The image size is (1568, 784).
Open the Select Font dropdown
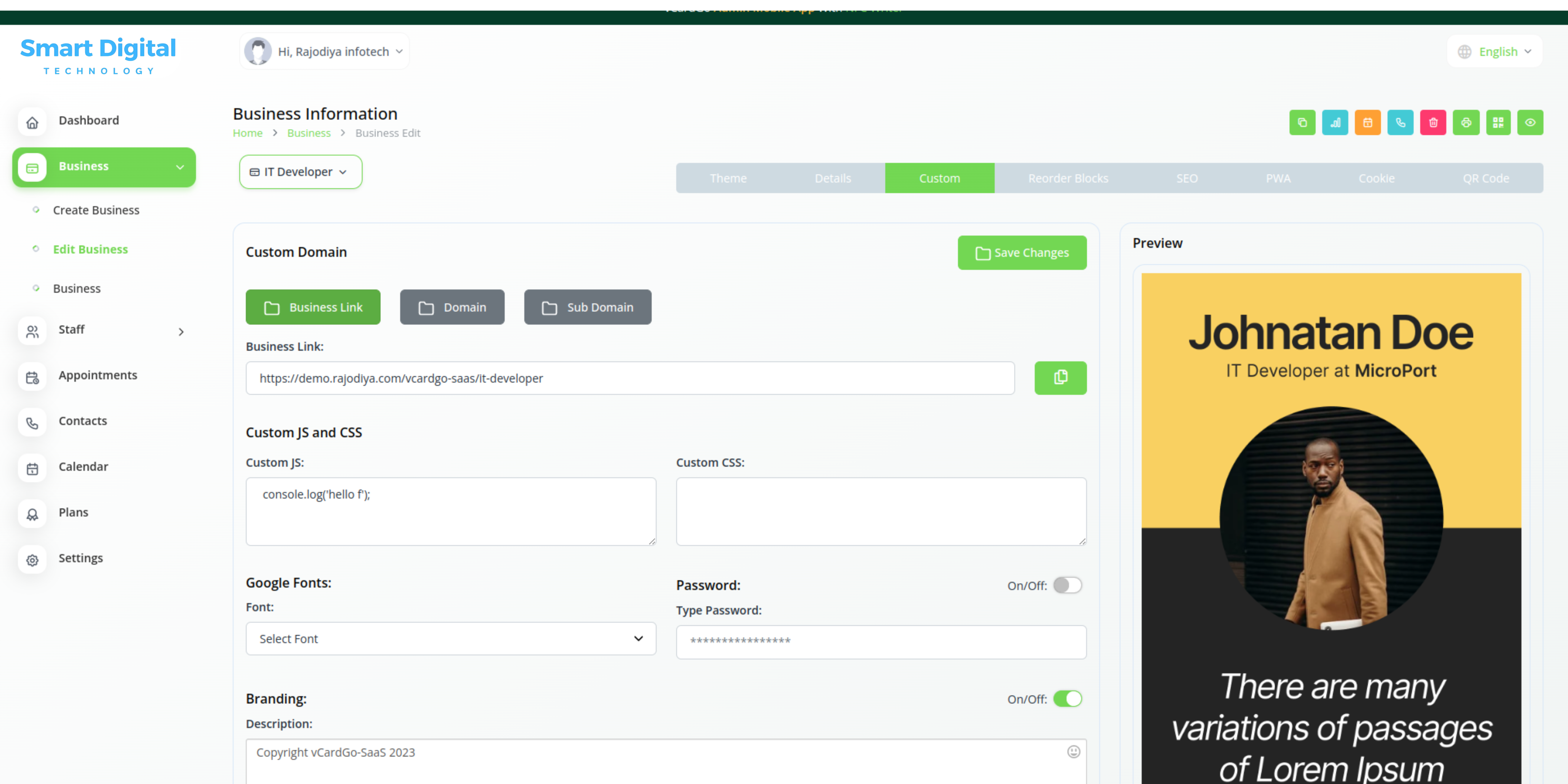coord(451,639)
